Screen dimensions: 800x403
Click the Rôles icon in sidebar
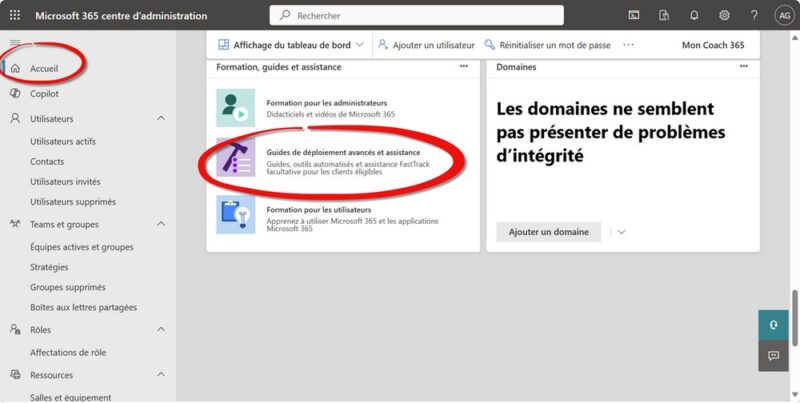pos(15,330)
